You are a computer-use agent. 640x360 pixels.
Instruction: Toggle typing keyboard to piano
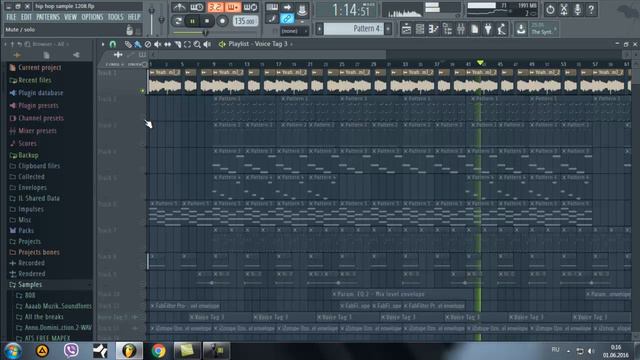272,7
